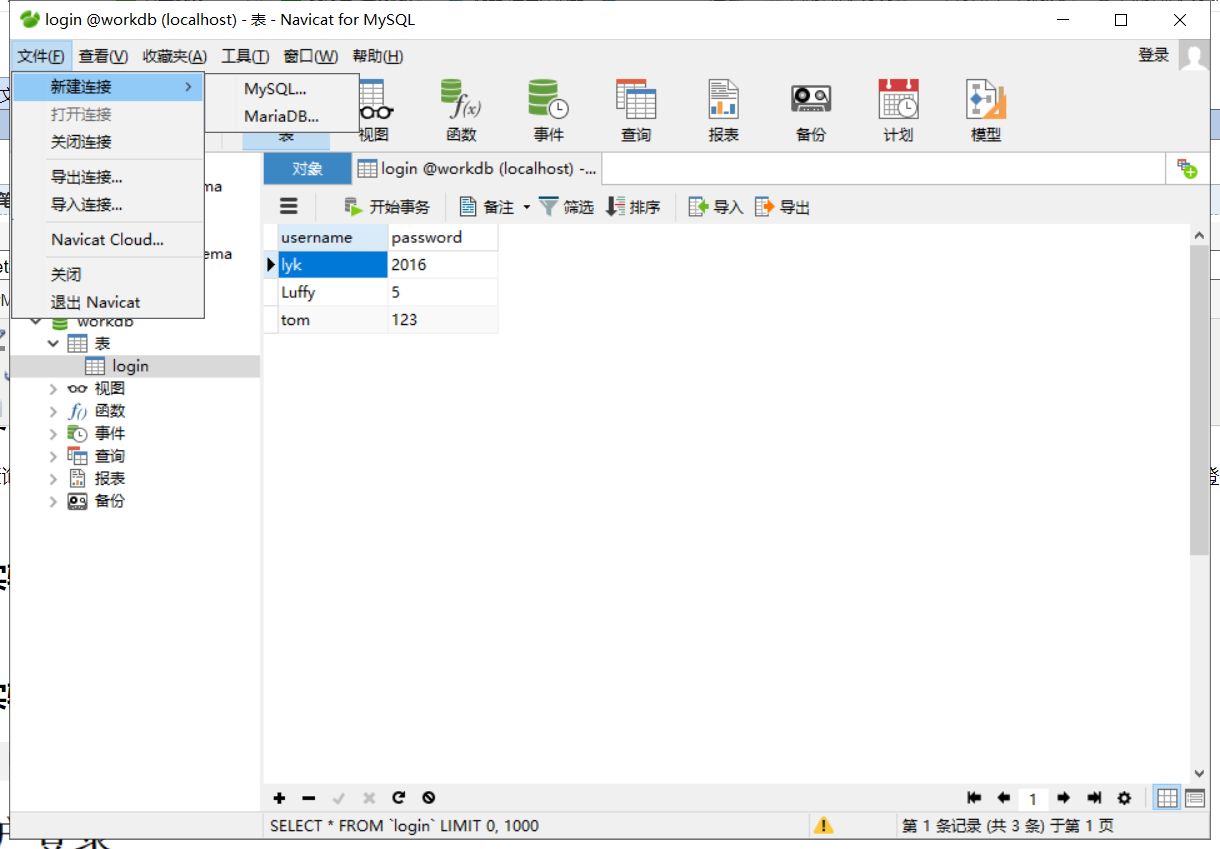The image size is (1220, 849).
Task: Open the 事件 (Event) toolbar icon
Action: tap(548, 110)
